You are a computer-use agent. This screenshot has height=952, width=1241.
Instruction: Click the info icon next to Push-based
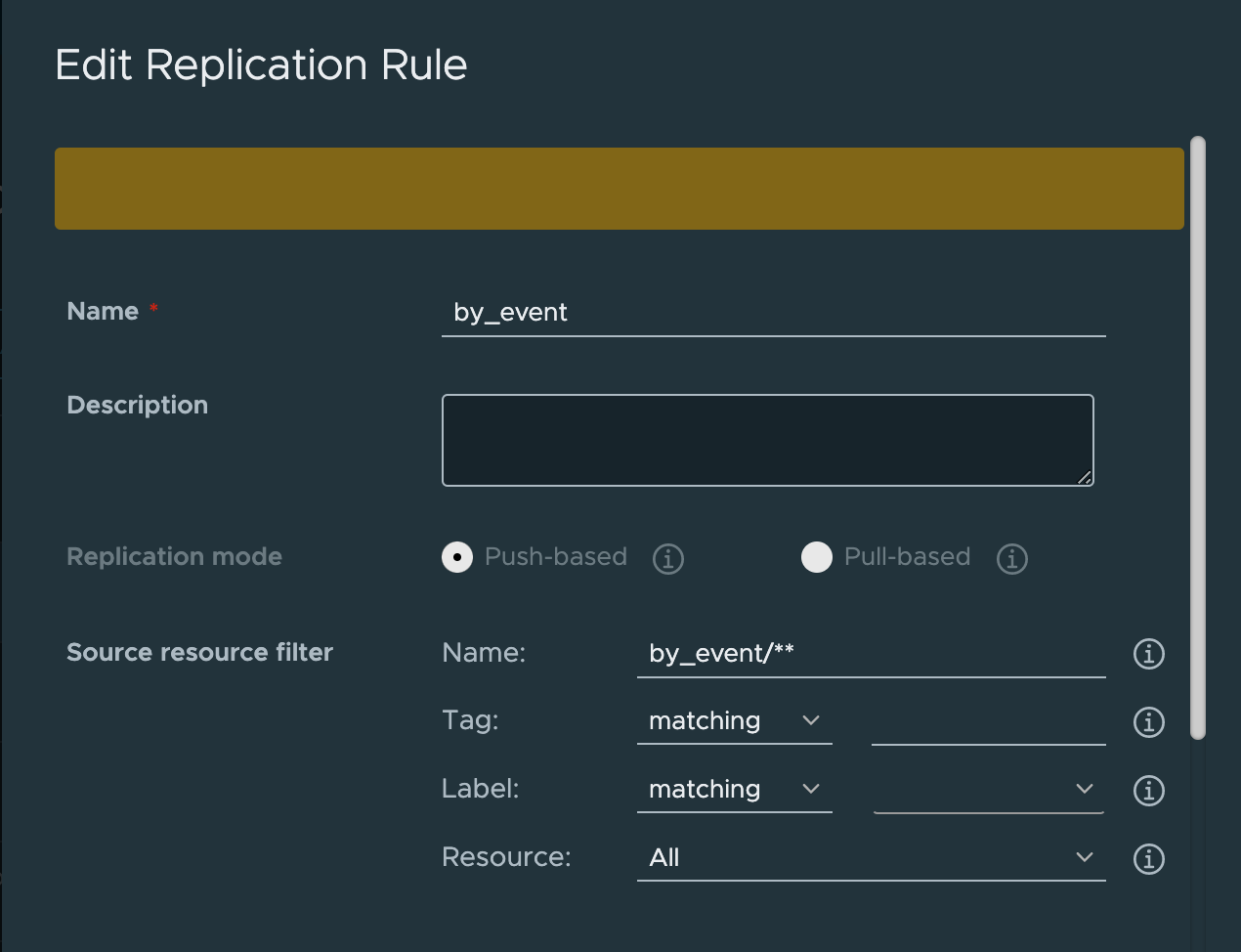(x=667, y=558)
